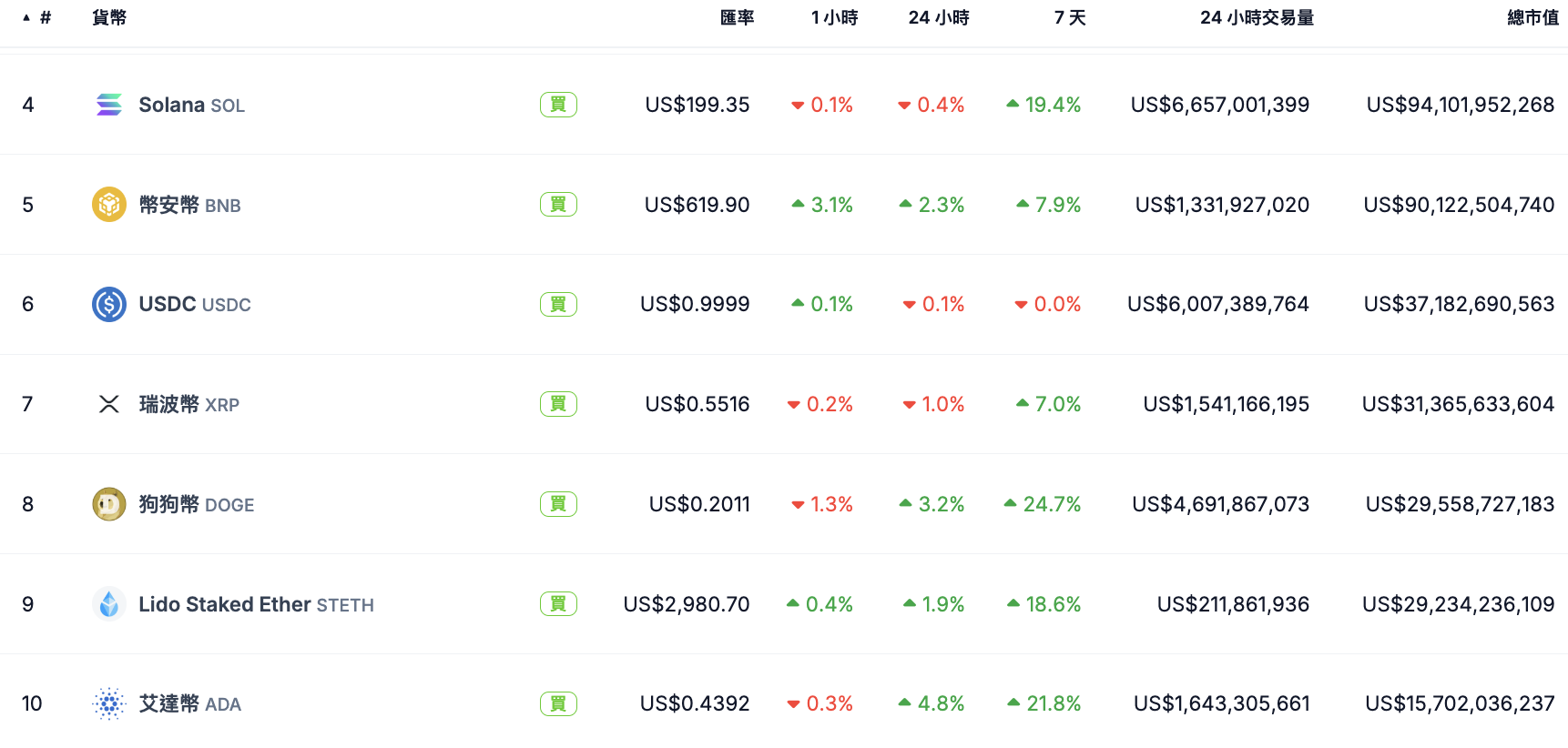Screen dimensions: 1568x748
Task: Sort by 24 小時交易量 volume header
Action: pos(1257,17)
